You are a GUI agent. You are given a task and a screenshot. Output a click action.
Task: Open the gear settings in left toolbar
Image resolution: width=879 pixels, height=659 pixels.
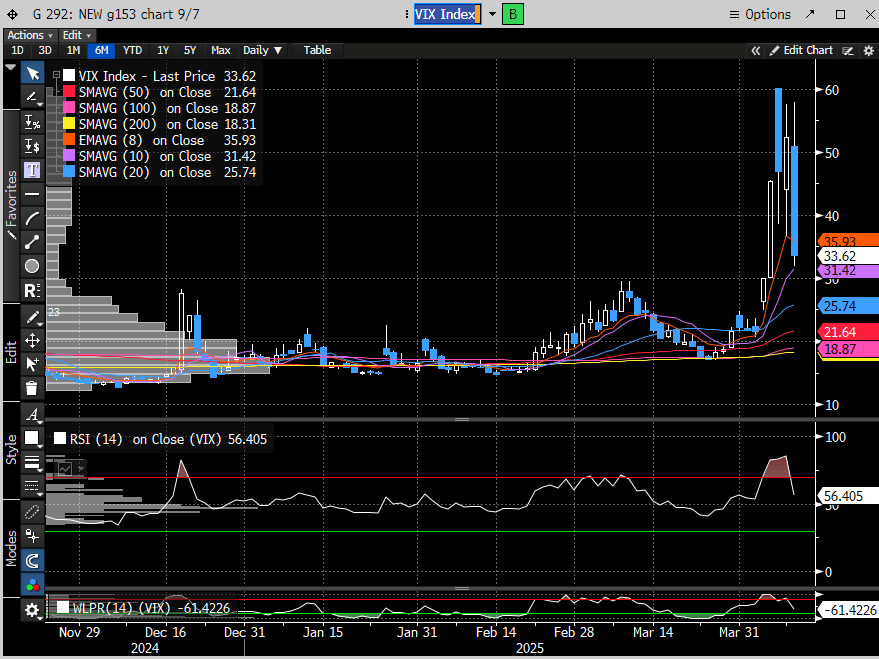tap(32, 609)
